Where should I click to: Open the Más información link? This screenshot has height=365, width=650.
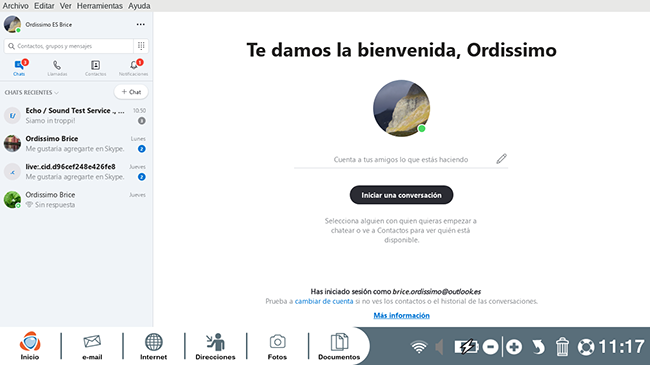point(401,316)
